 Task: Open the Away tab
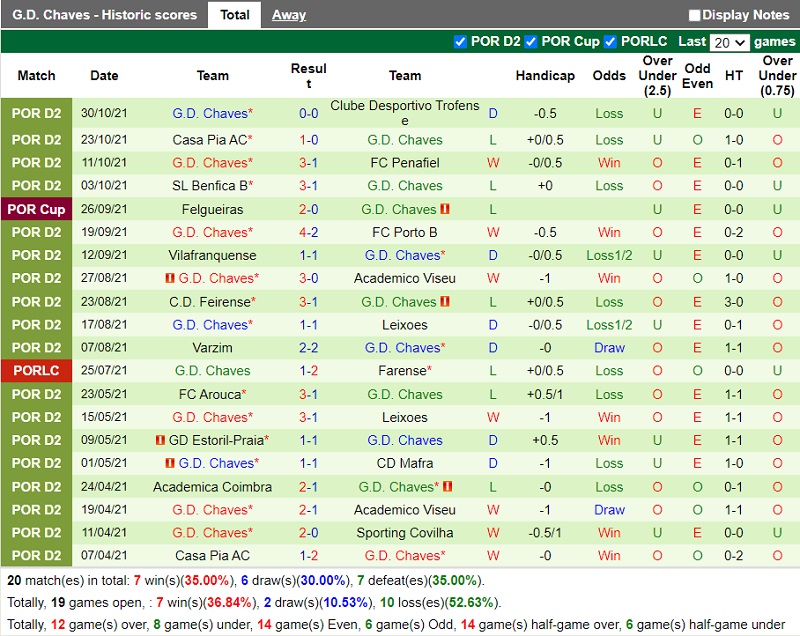point(289,15)
